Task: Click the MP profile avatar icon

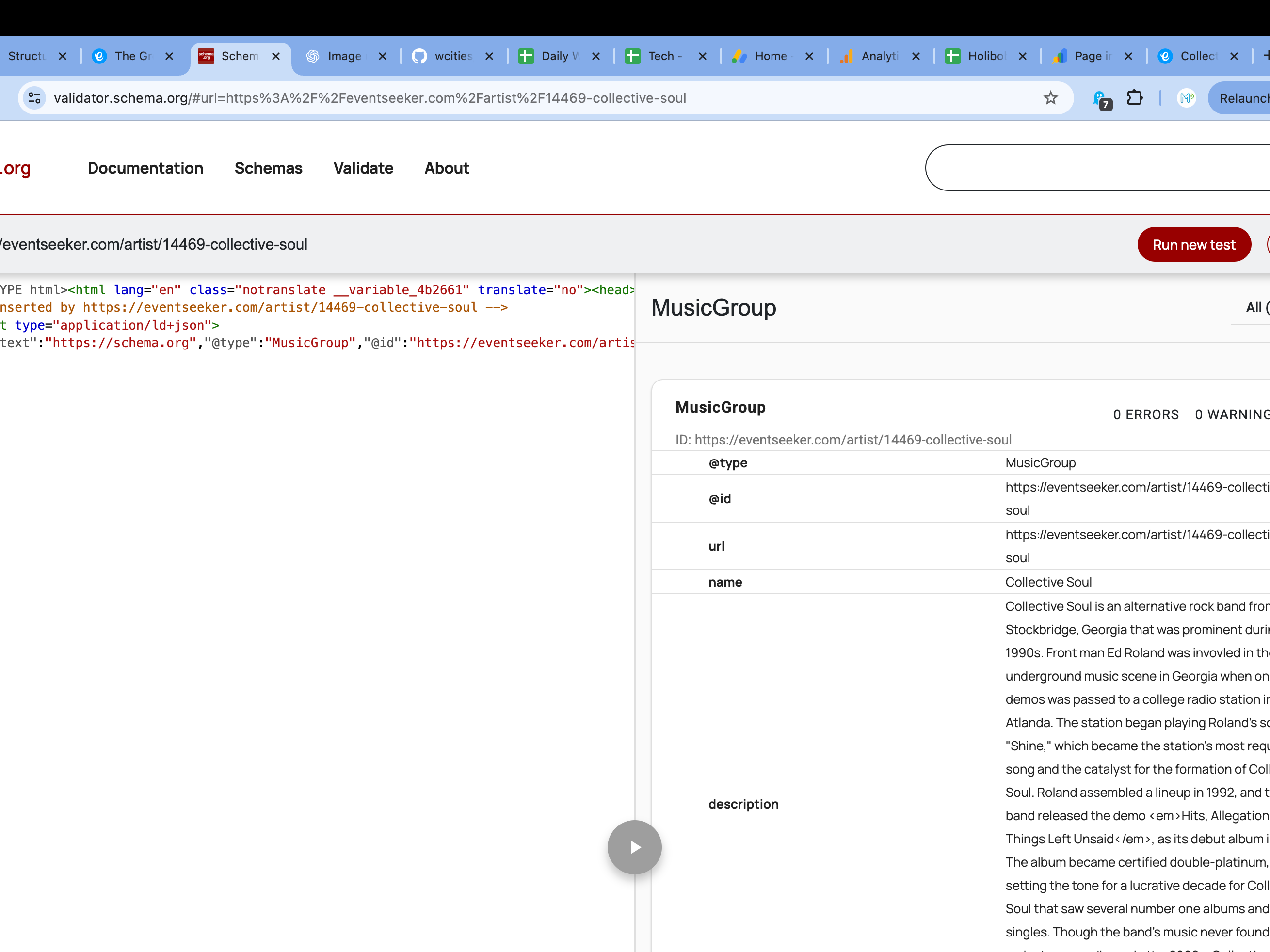Action: 1186,98
